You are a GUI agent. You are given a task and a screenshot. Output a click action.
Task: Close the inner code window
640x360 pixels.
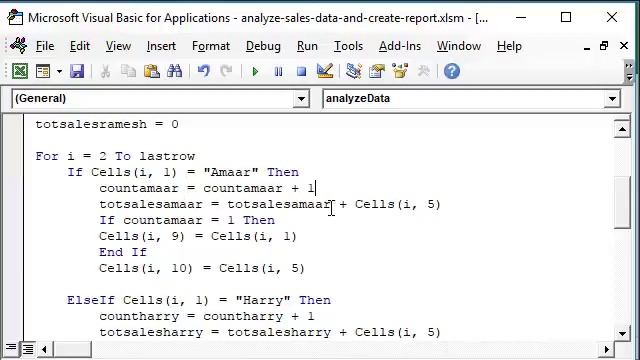click(624, 46)
